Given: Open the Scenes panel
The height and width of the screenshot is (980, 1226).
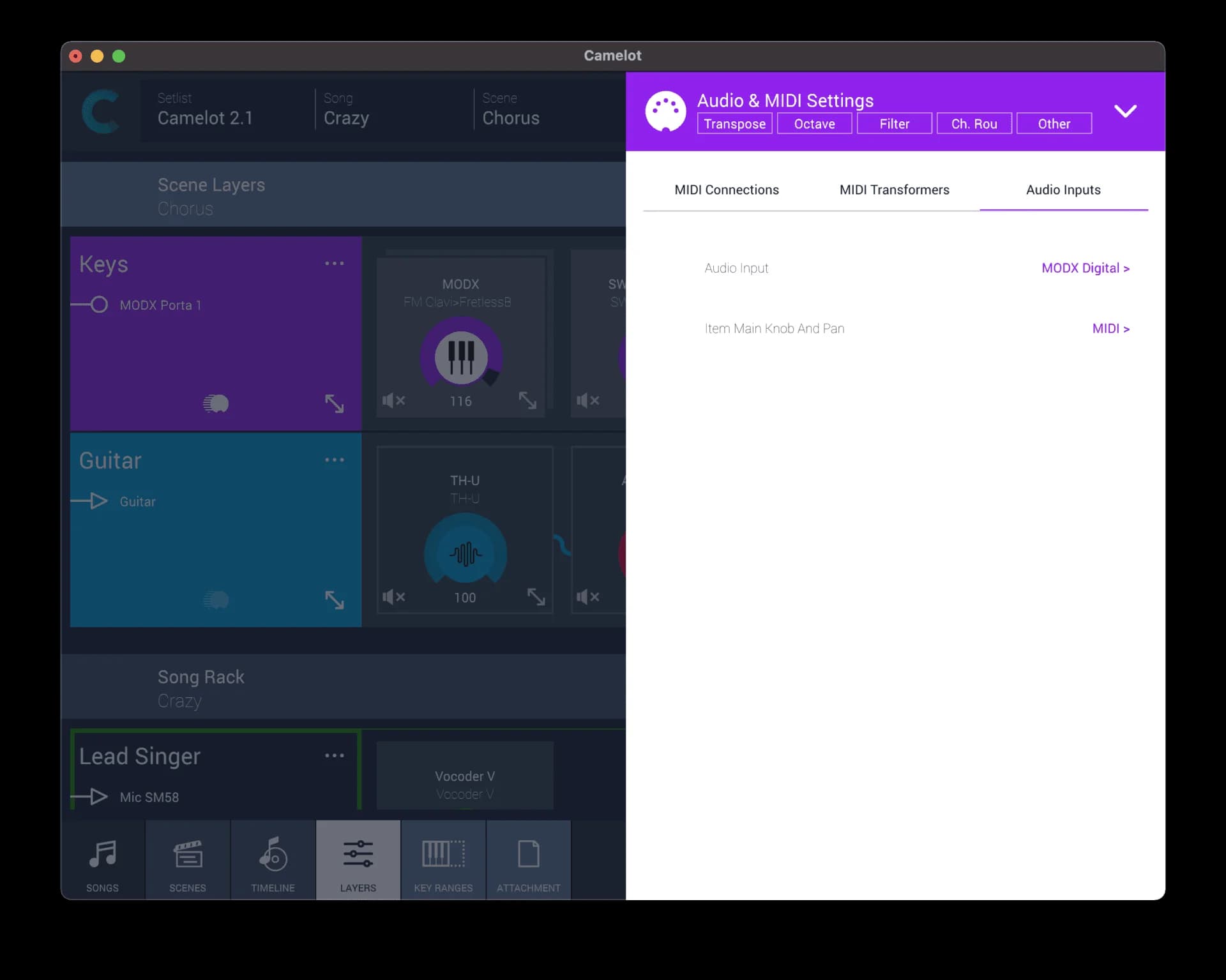Looking at the screenshot, I should click(187, 860).
